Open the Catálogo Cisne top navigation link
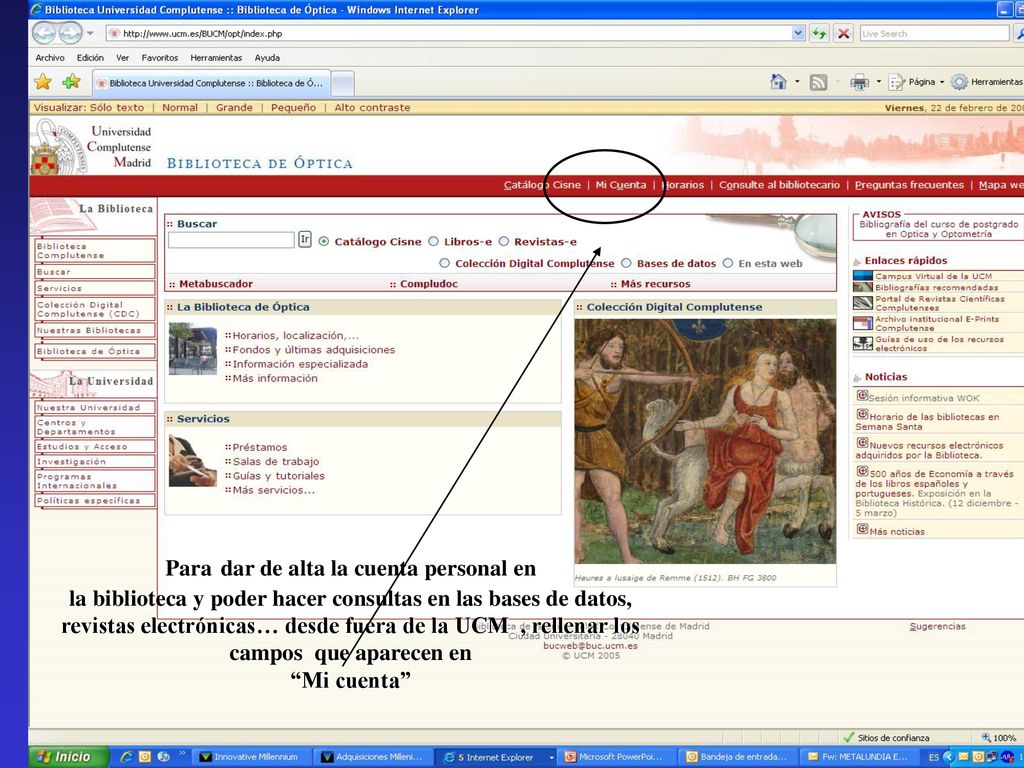Viewport: 1024px width, 768px height. coord(542,185)
